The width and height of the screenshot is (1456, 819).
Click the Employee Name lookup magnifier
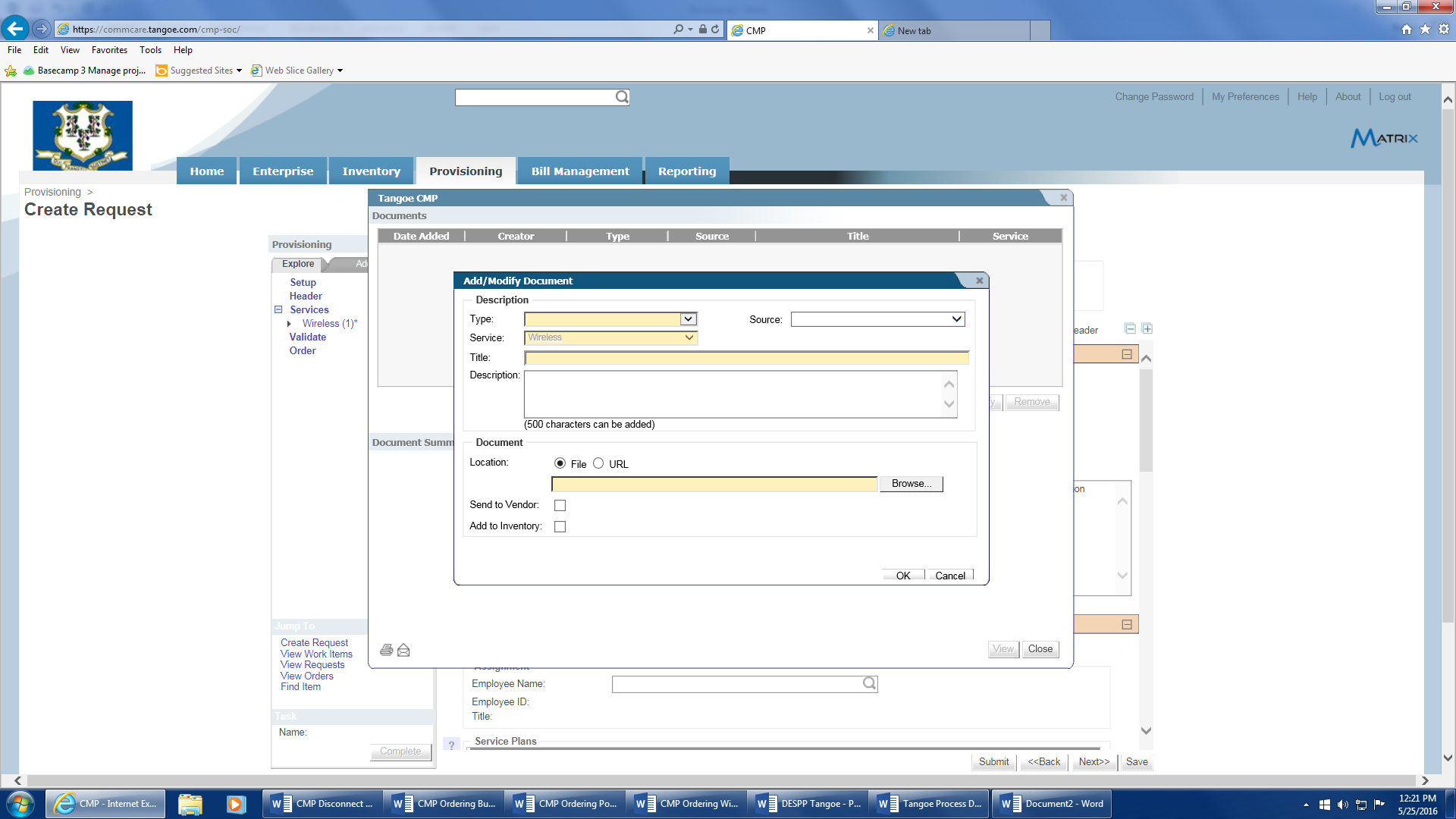[869, 683]
